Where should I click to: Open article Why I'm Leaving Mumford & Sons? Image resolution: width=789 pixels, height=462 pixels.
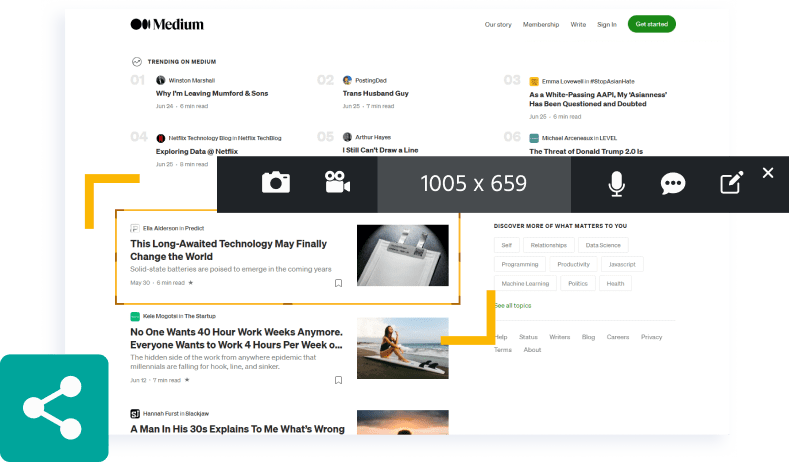212,94
